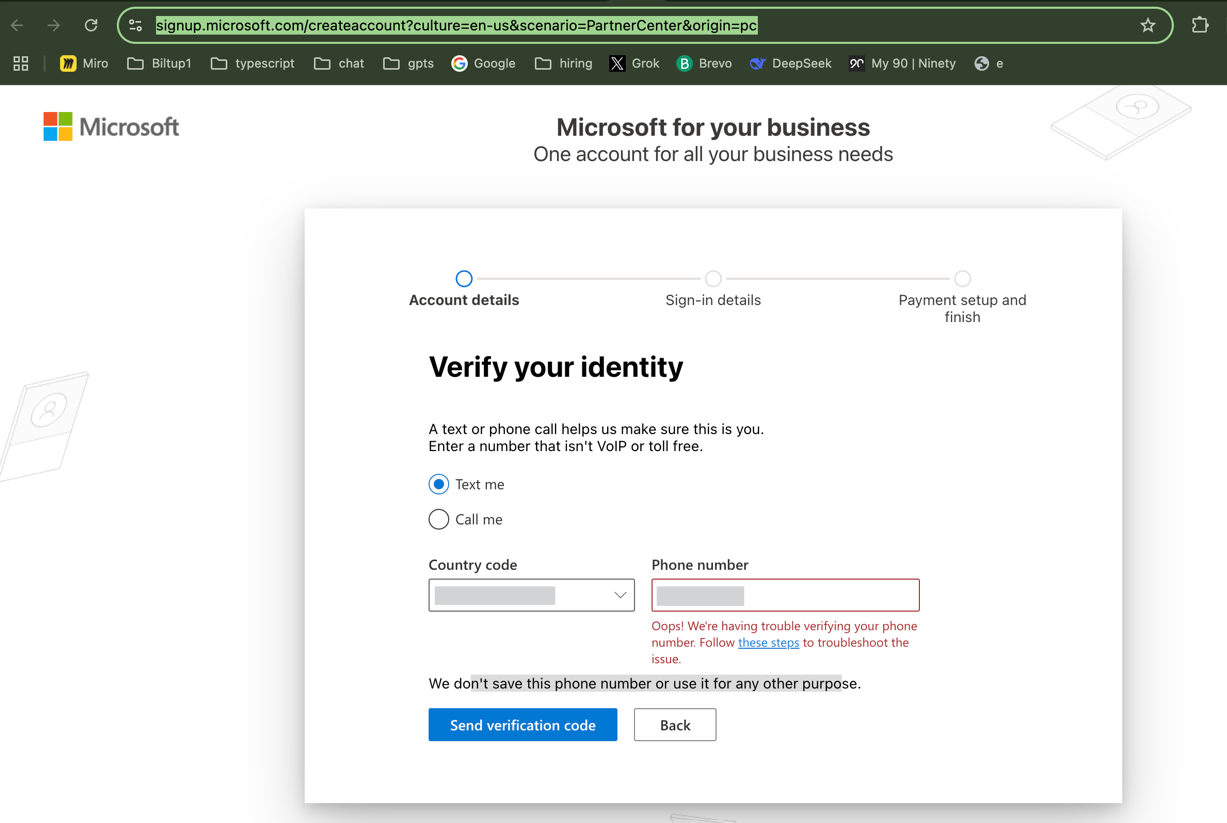Image resolution: width=1227 pixels, height=823 pixels.
Task: Click the site permissions icon in address bar
Action: [135, 25]
